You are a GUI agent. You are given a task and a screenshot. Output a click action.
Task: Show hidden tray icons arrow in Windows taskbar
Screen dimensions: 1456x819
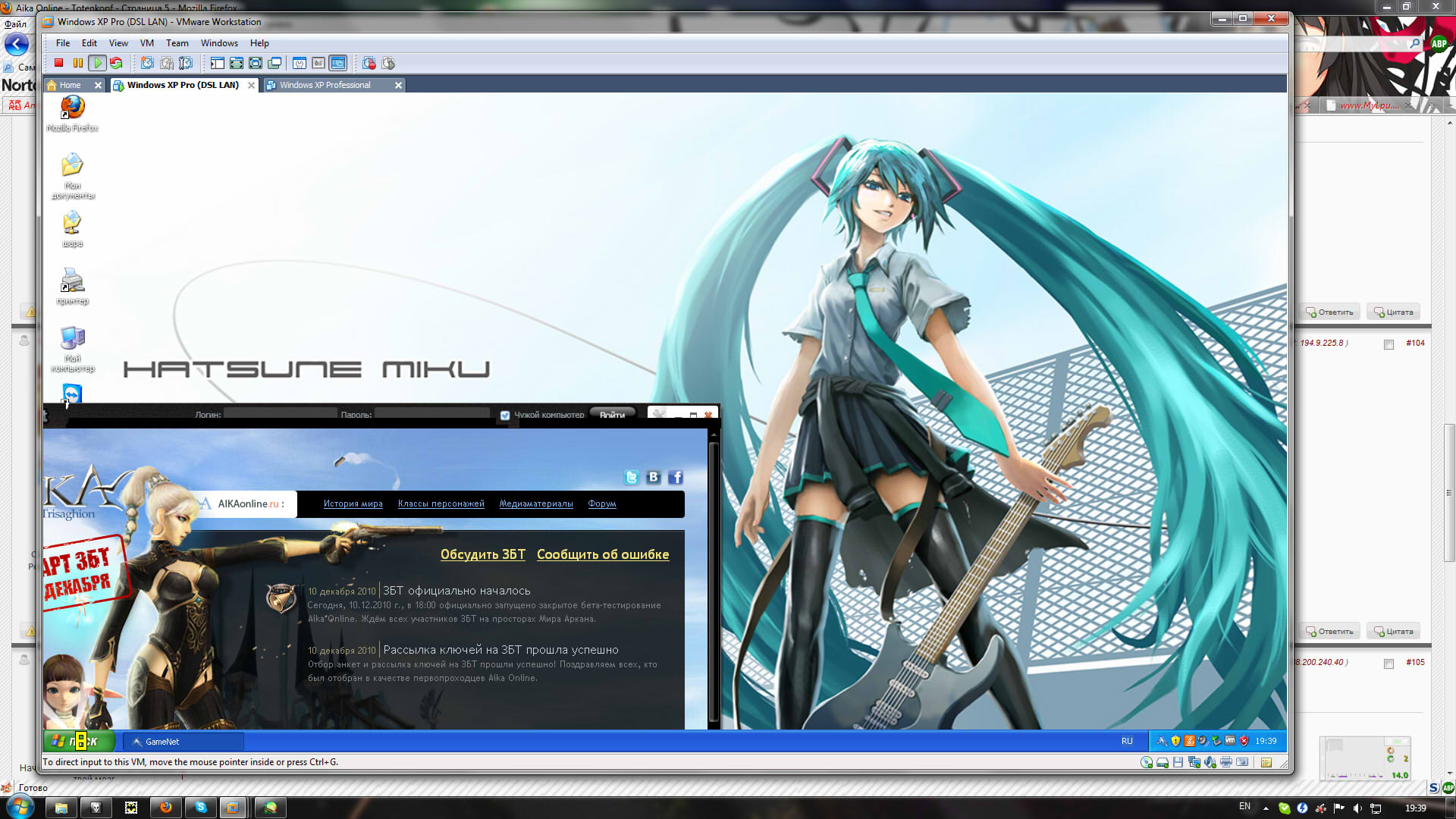coord(1266,808)
